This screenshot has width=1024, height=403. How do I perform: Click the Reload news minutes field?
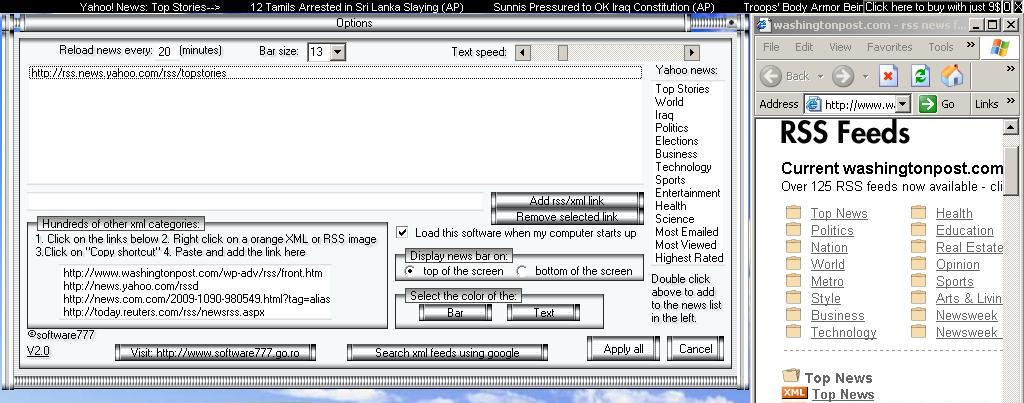tap(165, 52)
